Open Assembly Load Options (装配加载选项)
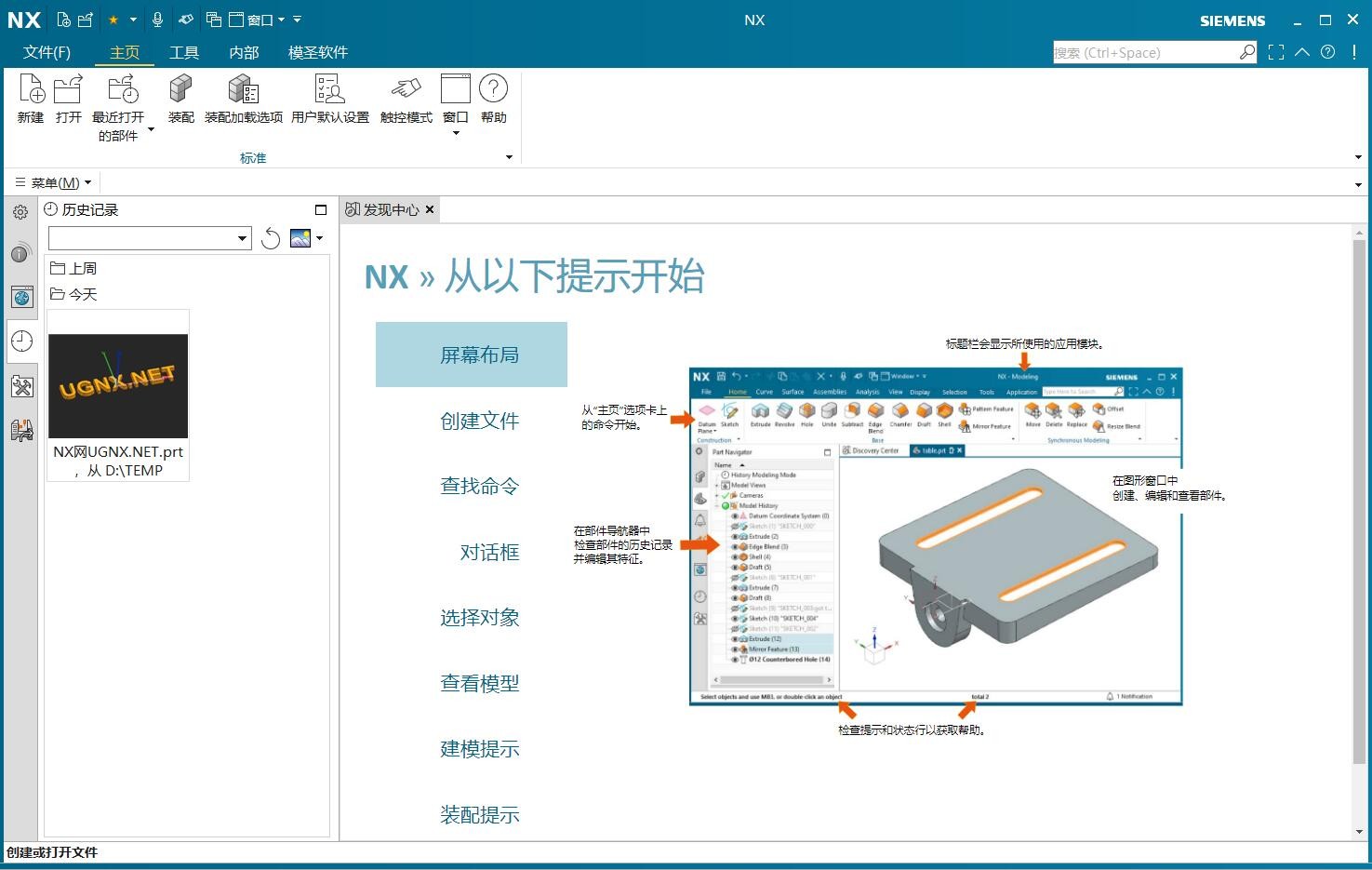The width and height of the screenshot is (1372, 870). tap(244, 89)
